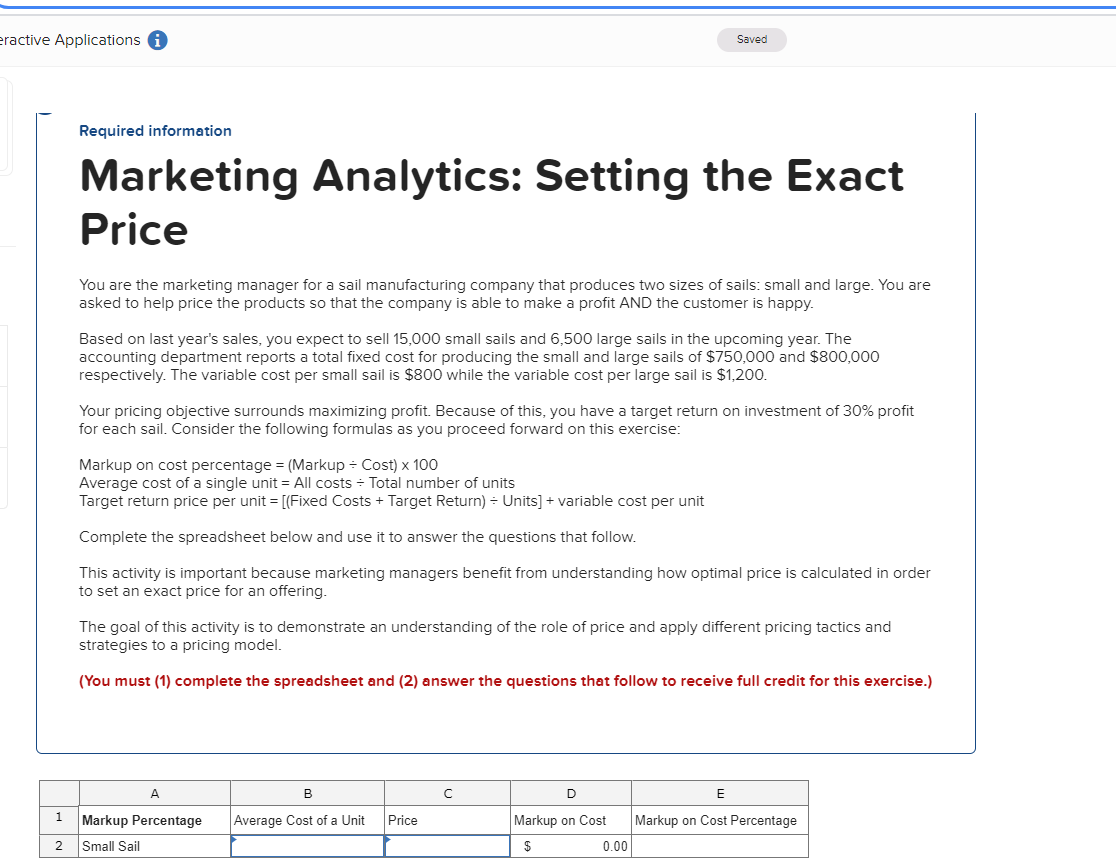
Task: Click row number 1 in the spreadsheet
Action: coord(58,819)
